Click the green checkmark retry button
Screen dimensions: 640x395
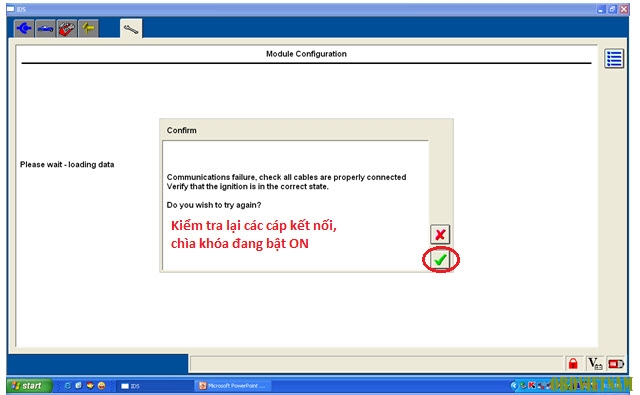point(440,260)
